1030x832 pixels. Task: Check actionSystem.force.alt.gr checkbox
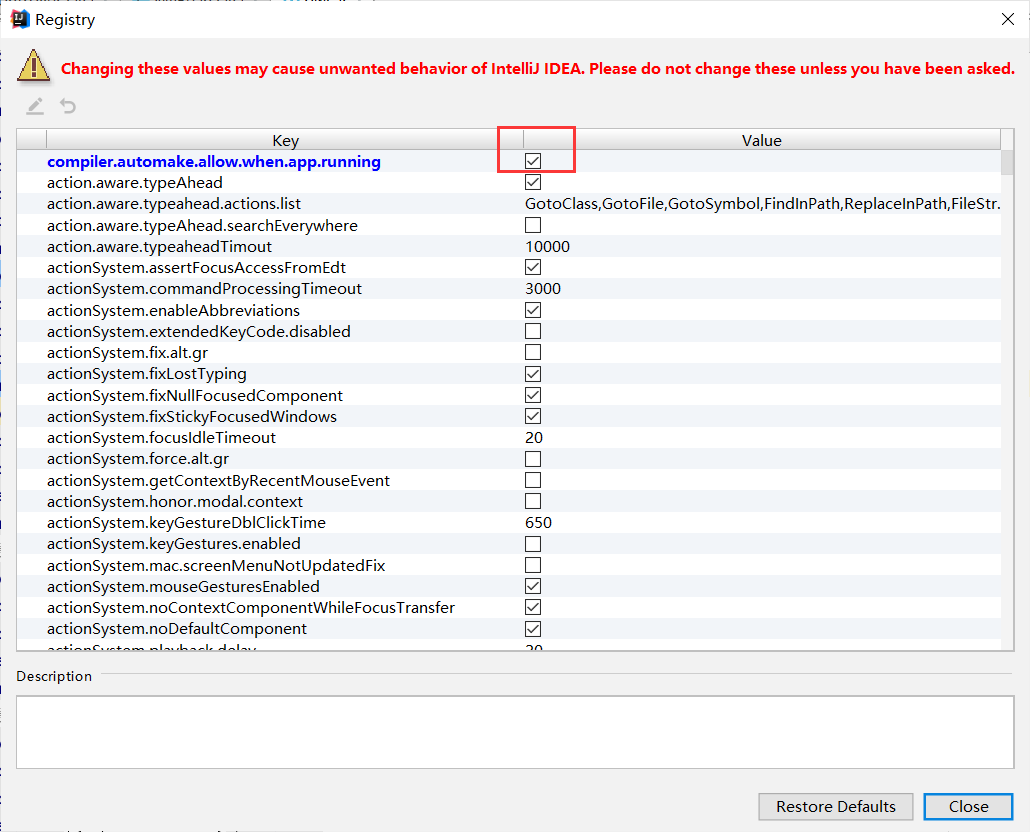pyautogui.click(x=533, y=458)
